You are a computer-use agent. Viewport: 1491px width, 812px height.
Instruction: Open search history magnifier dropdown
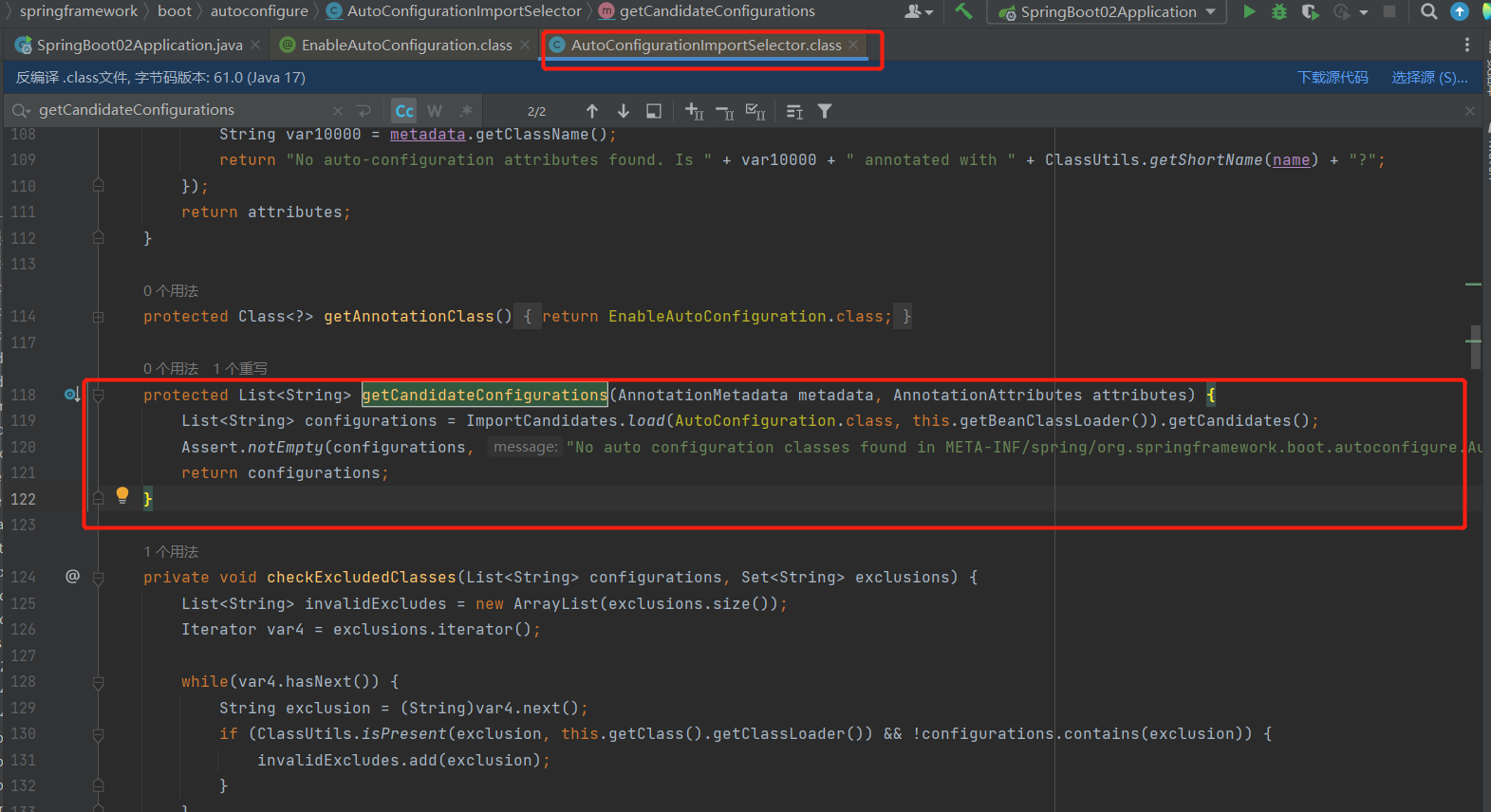(x=21, y=111)
